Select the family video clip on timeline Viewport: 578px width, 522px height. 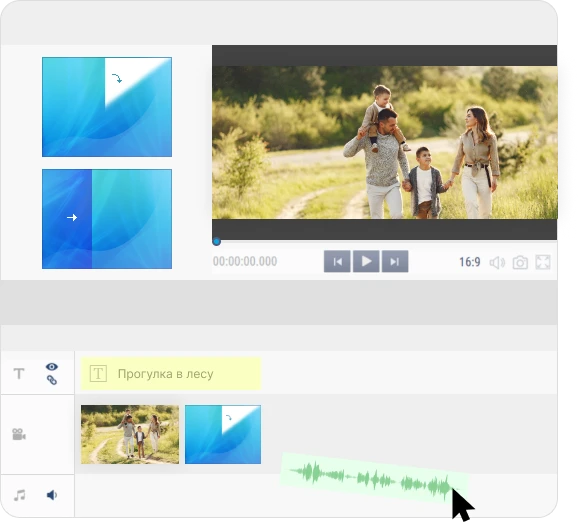coord(130,434)
